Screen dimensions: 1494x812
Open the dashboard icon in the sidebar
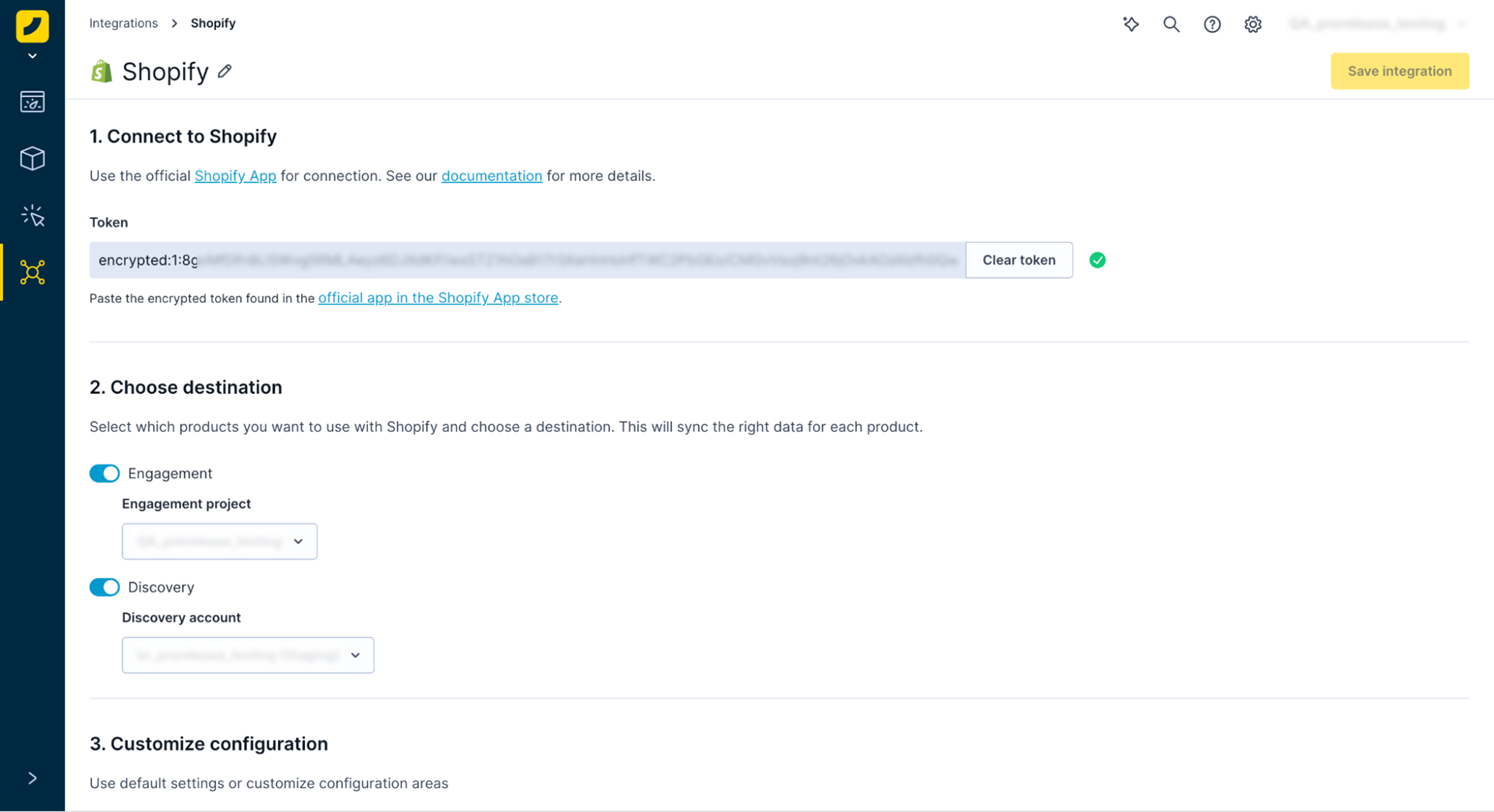33,102
